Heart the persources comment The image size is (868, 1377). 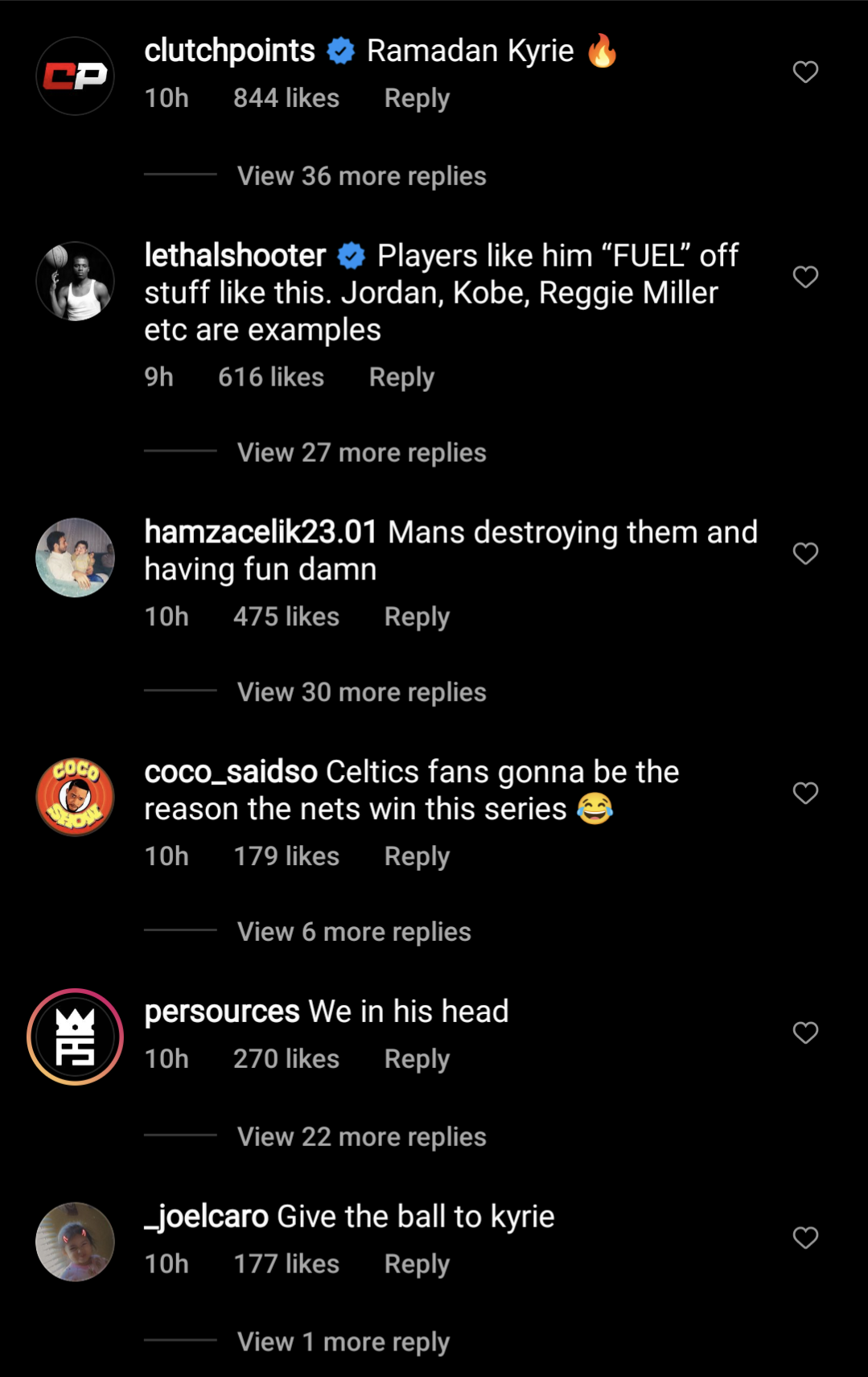tap(805, 1033)
